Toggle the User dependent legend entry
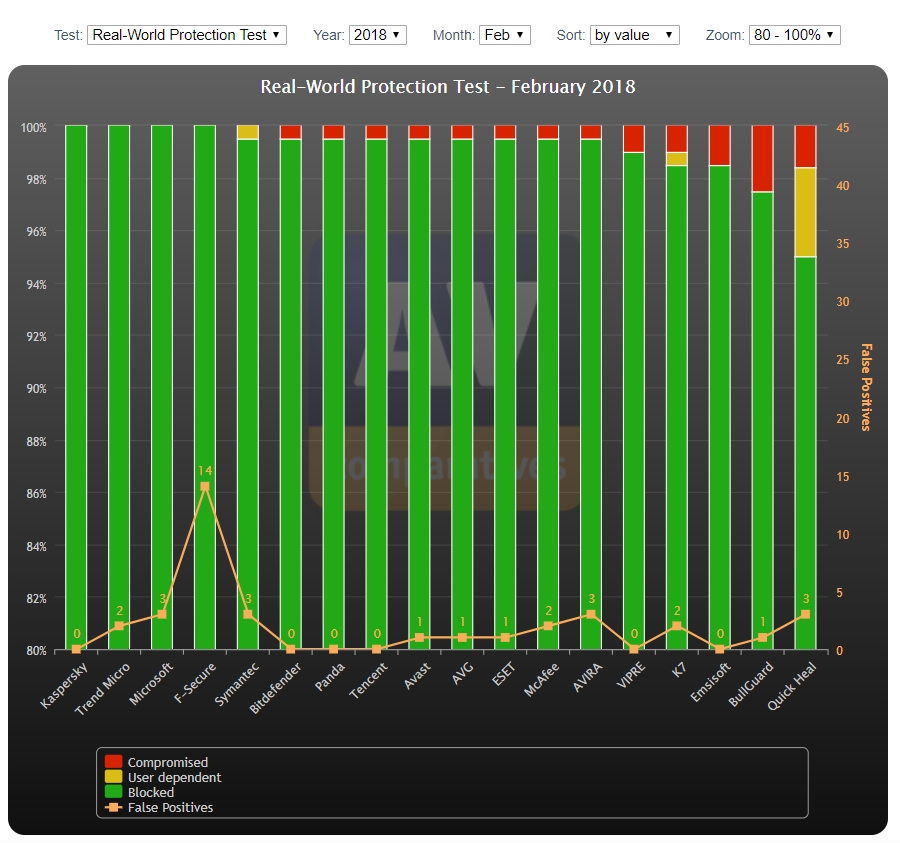 pyautogui.click(x=163, y=777)
